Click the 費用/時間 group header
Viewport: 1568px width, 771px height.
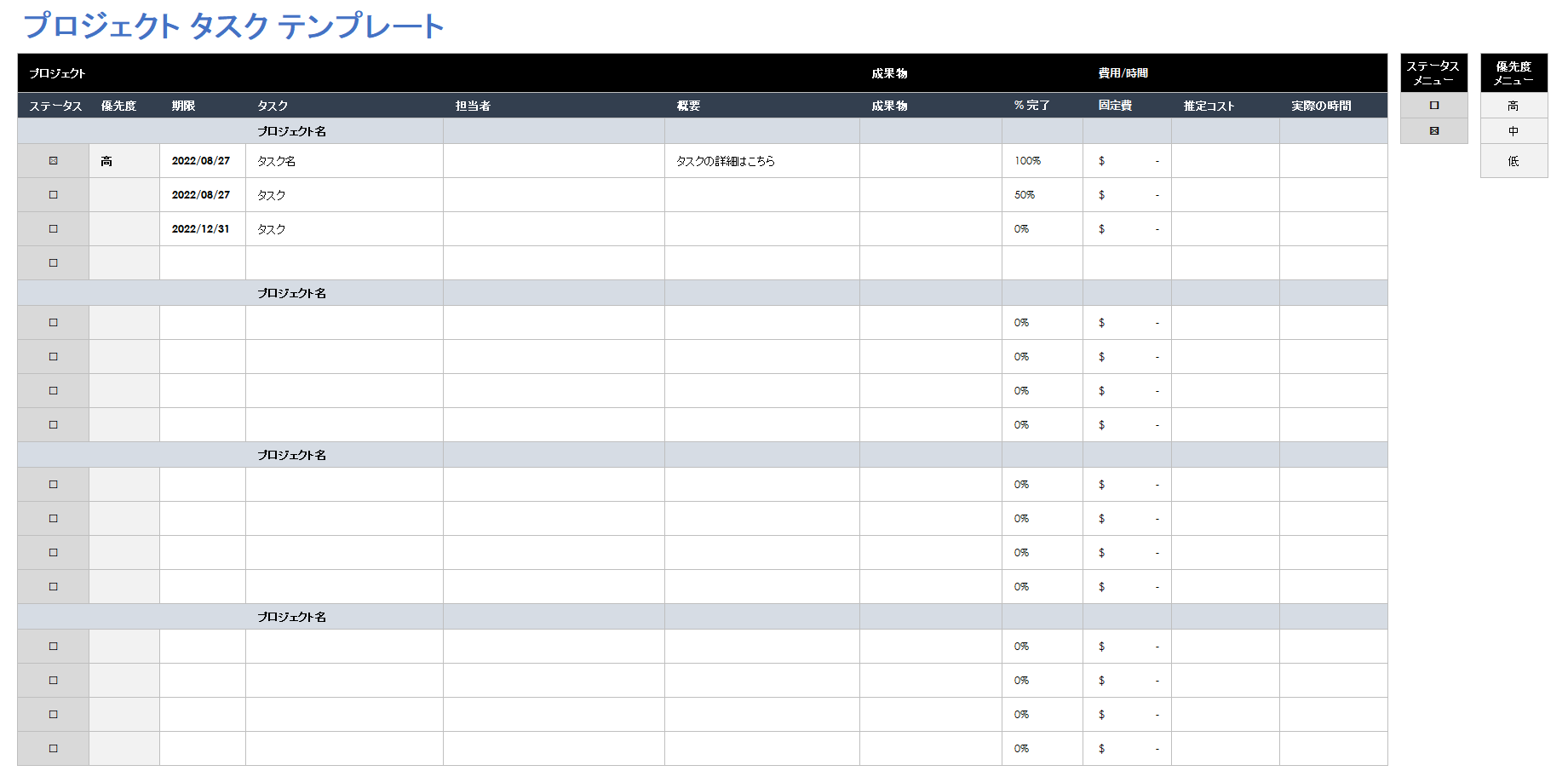(x=1123, y=73)
